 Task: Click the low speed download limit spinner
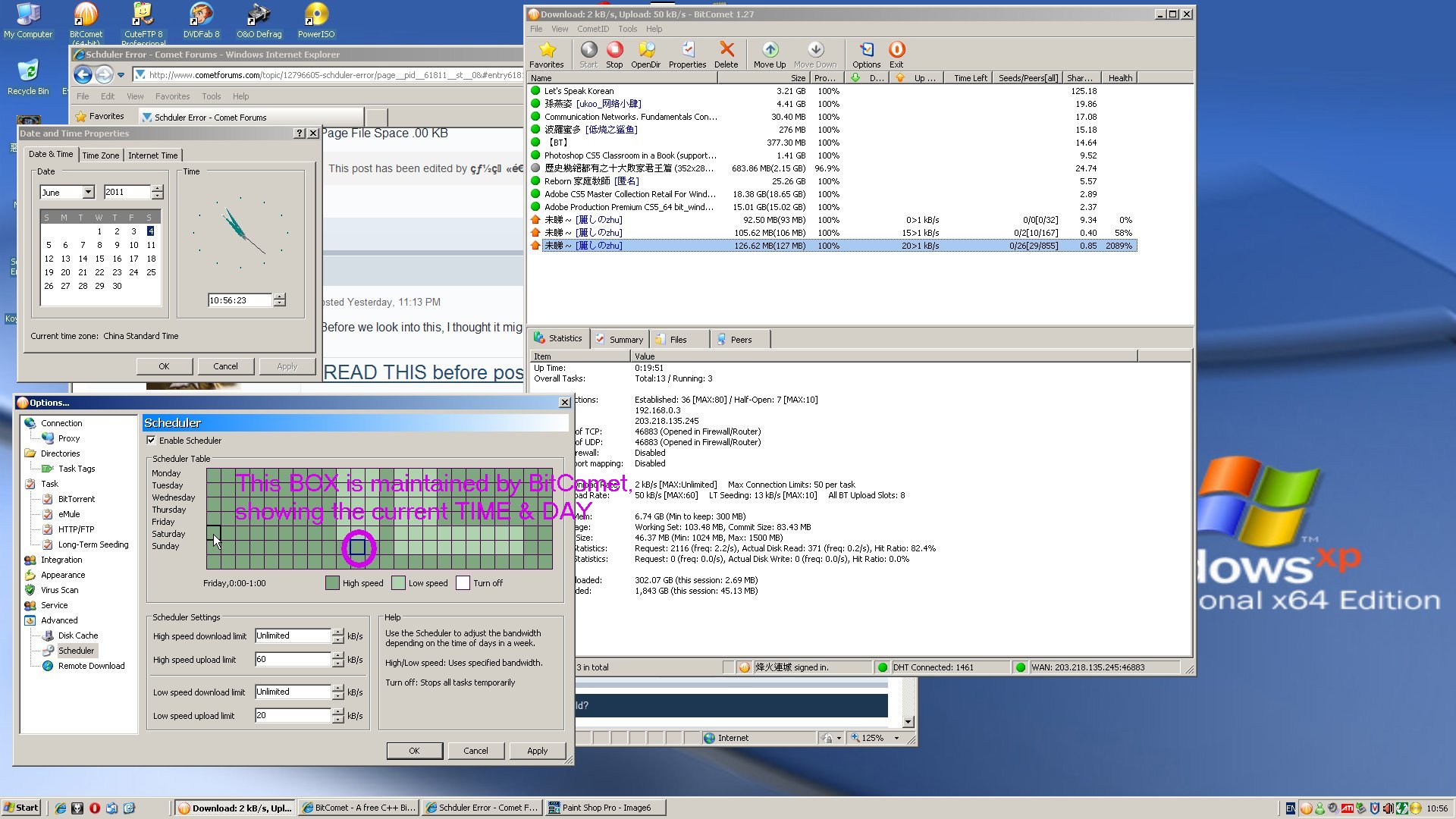click(x=338, y=692)
